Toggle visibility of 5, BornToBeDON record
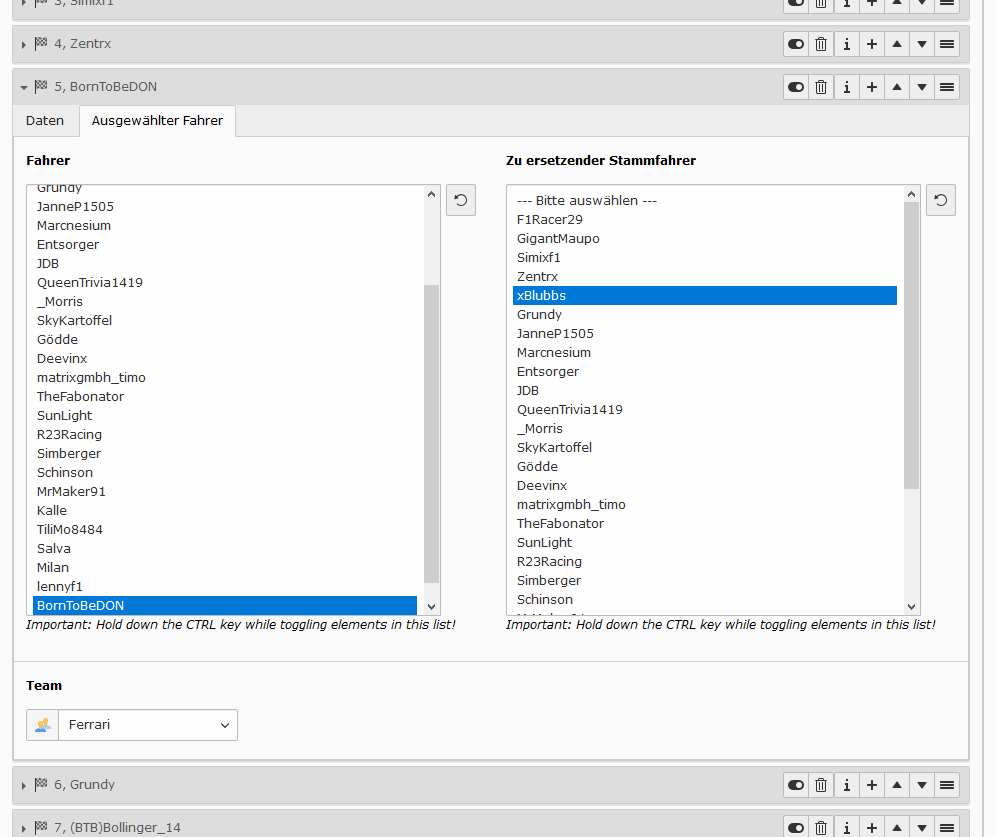Screen dimensions: 996x837 796,87
